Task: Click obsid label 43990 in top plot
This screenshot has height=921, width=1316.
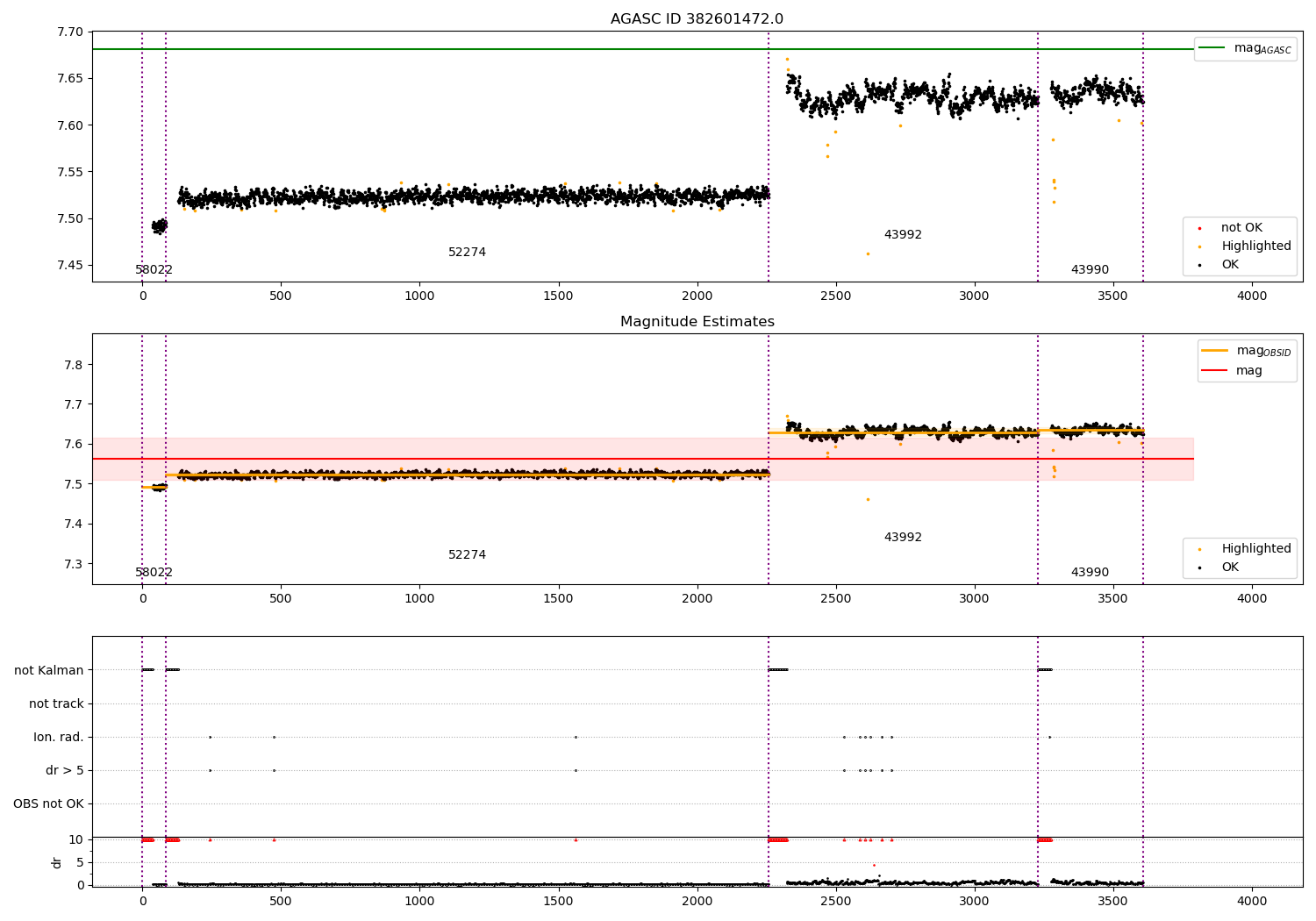Action: (x=1090, y=270)
